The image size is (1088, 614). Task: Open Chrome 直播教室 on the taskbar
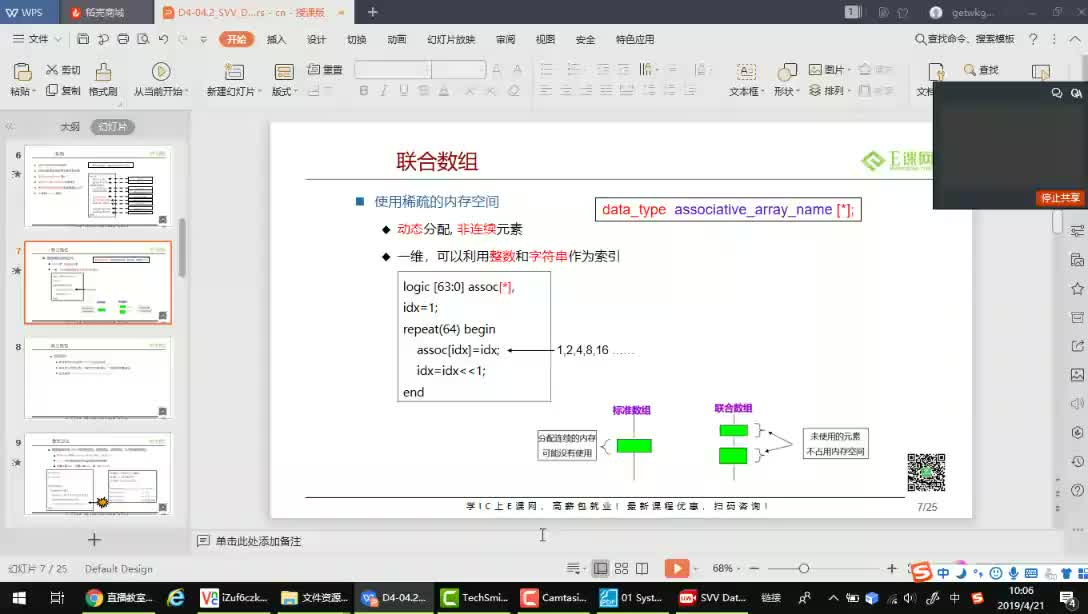(x=119, y=597)
